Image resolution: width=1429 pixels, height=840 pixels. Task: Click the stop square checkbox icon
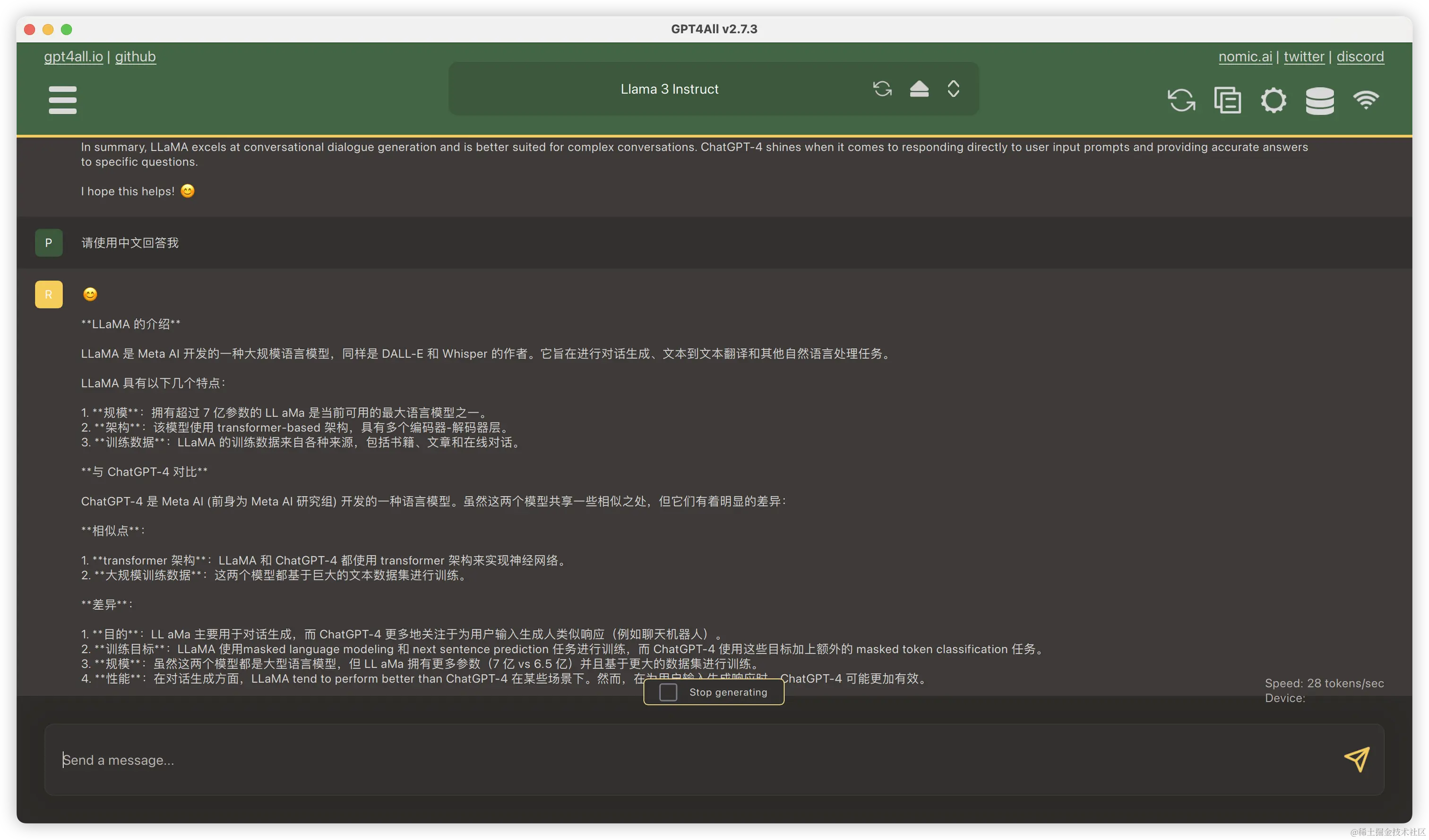pyautogui.click(x=668, y=692)
